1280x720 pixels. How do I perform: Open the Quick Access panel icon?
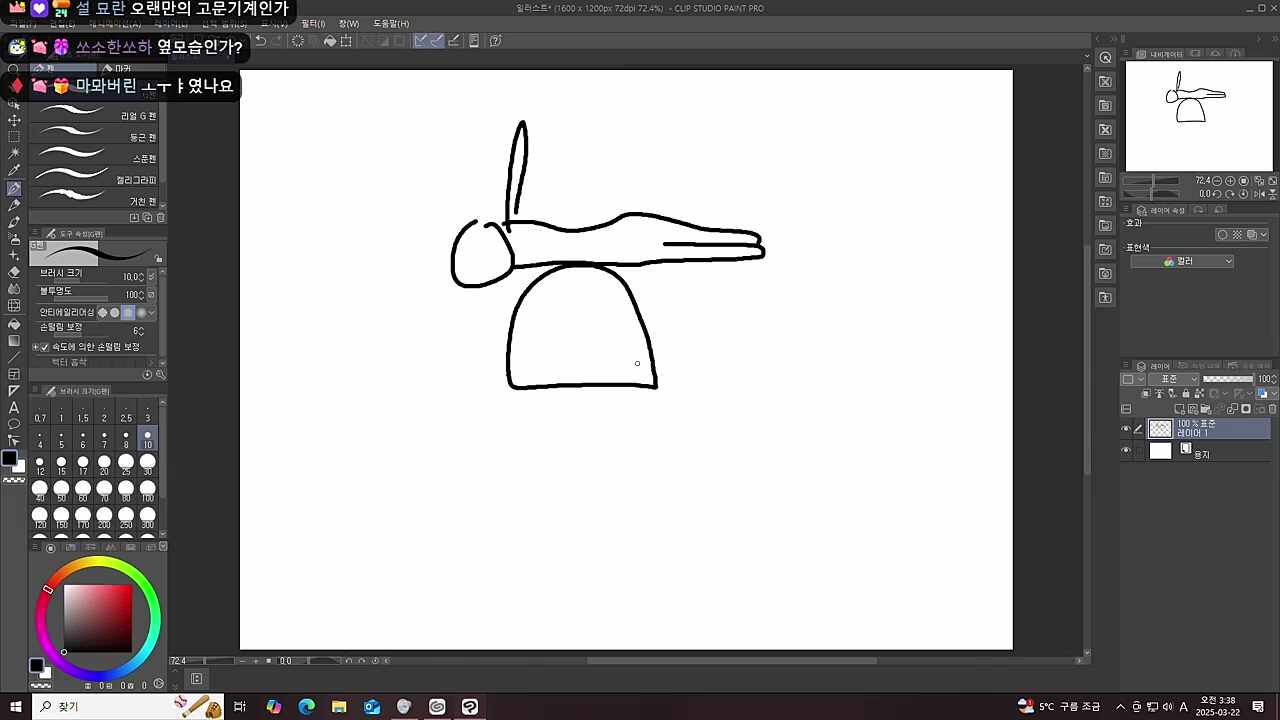(x=1105, y=57)
